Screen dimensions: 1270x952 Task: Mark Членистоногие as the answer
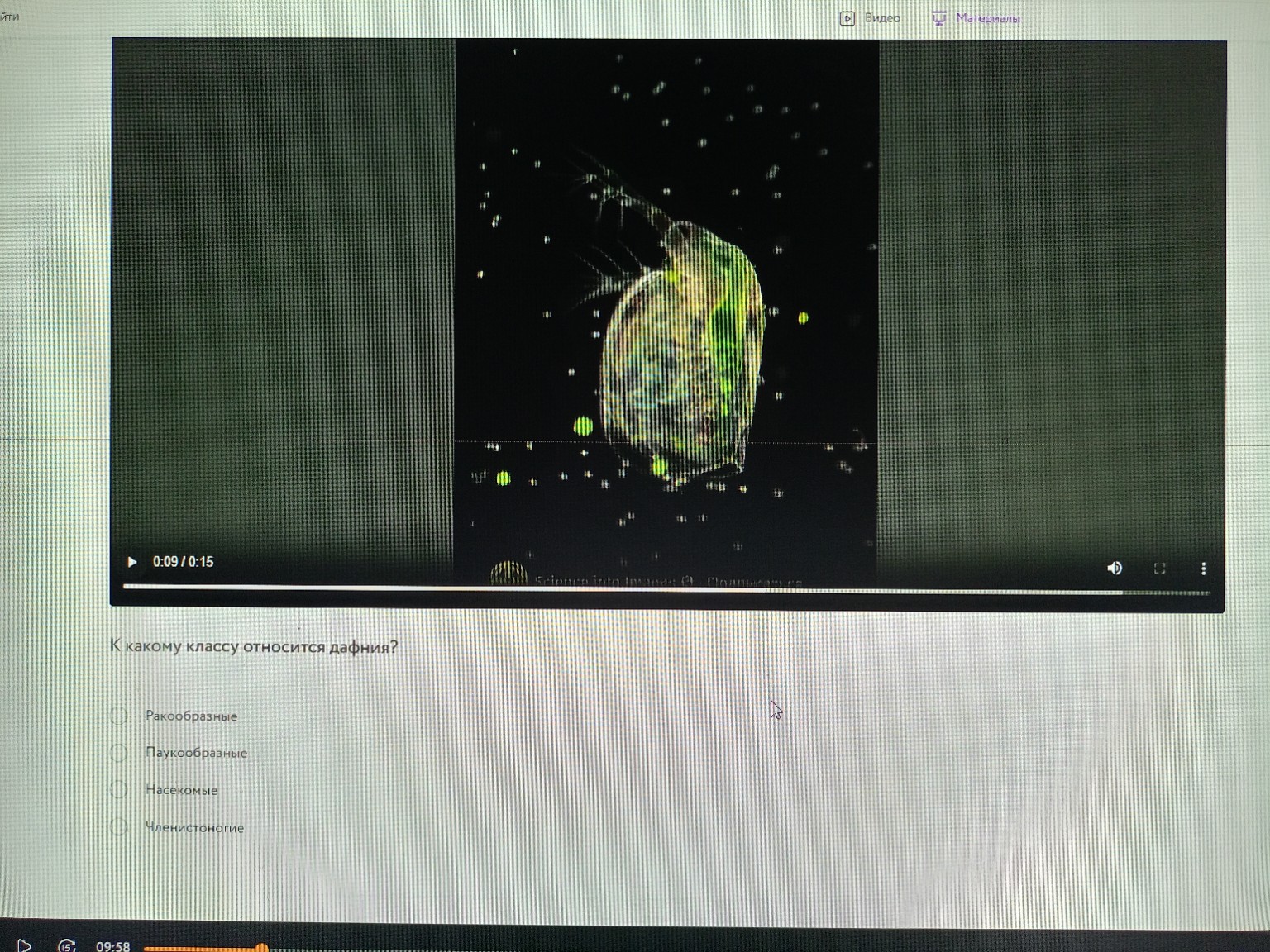click(x=119, y=827)
